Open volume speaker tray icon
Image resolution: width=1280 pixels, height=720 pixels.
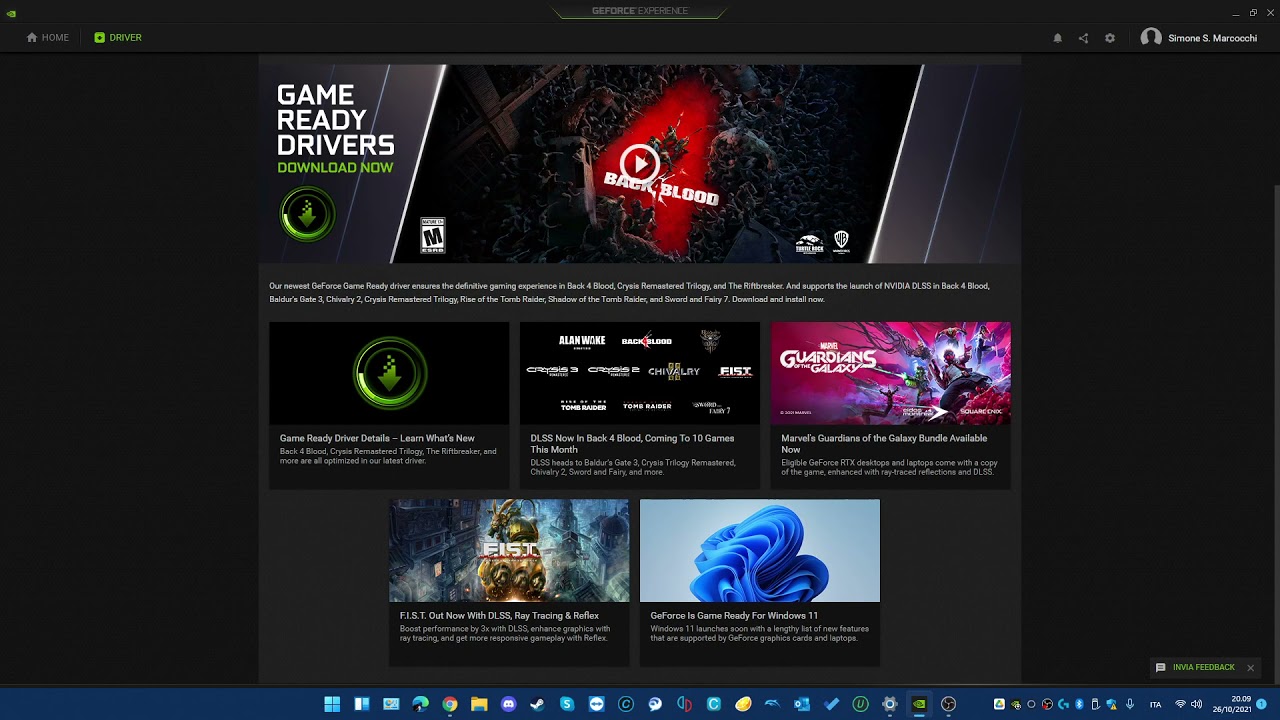click(1196, 704)
